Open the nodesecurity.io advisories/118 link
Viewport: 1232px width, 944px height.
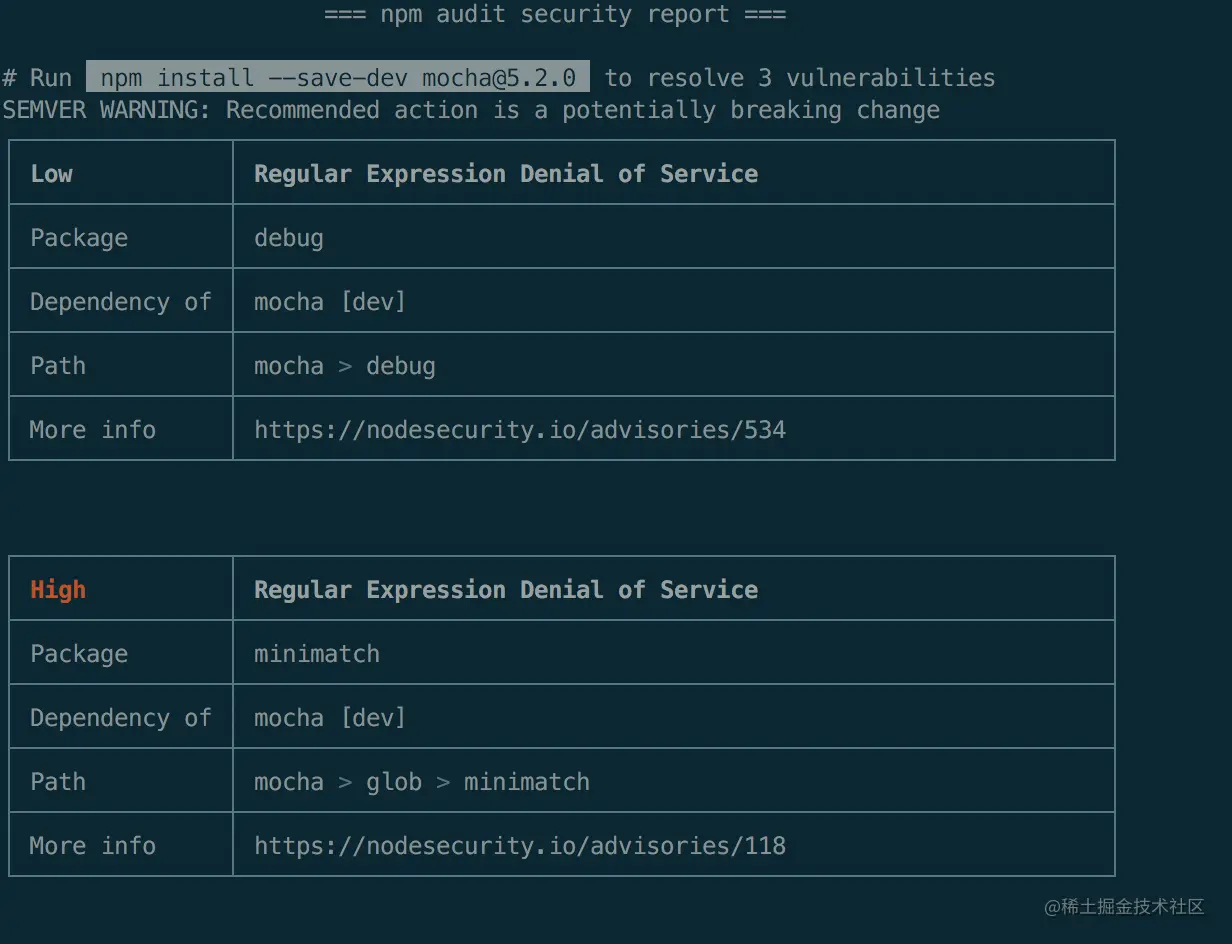(519, 846)
